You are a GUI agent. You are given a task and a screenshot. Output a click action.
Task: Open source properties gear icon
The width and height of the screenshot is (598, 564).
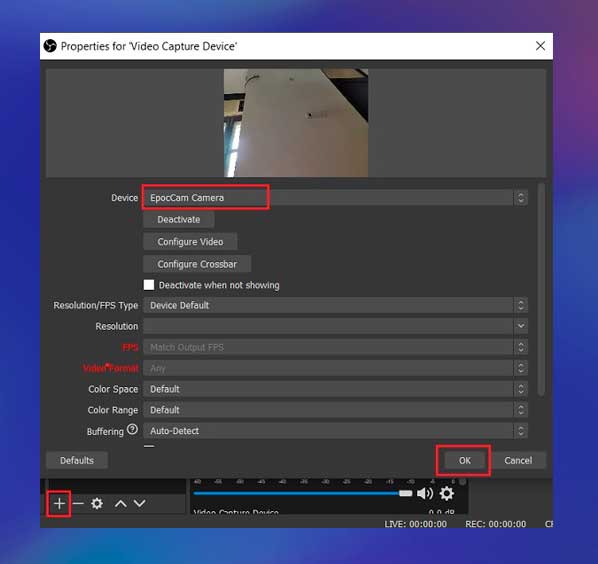(97, 504)
